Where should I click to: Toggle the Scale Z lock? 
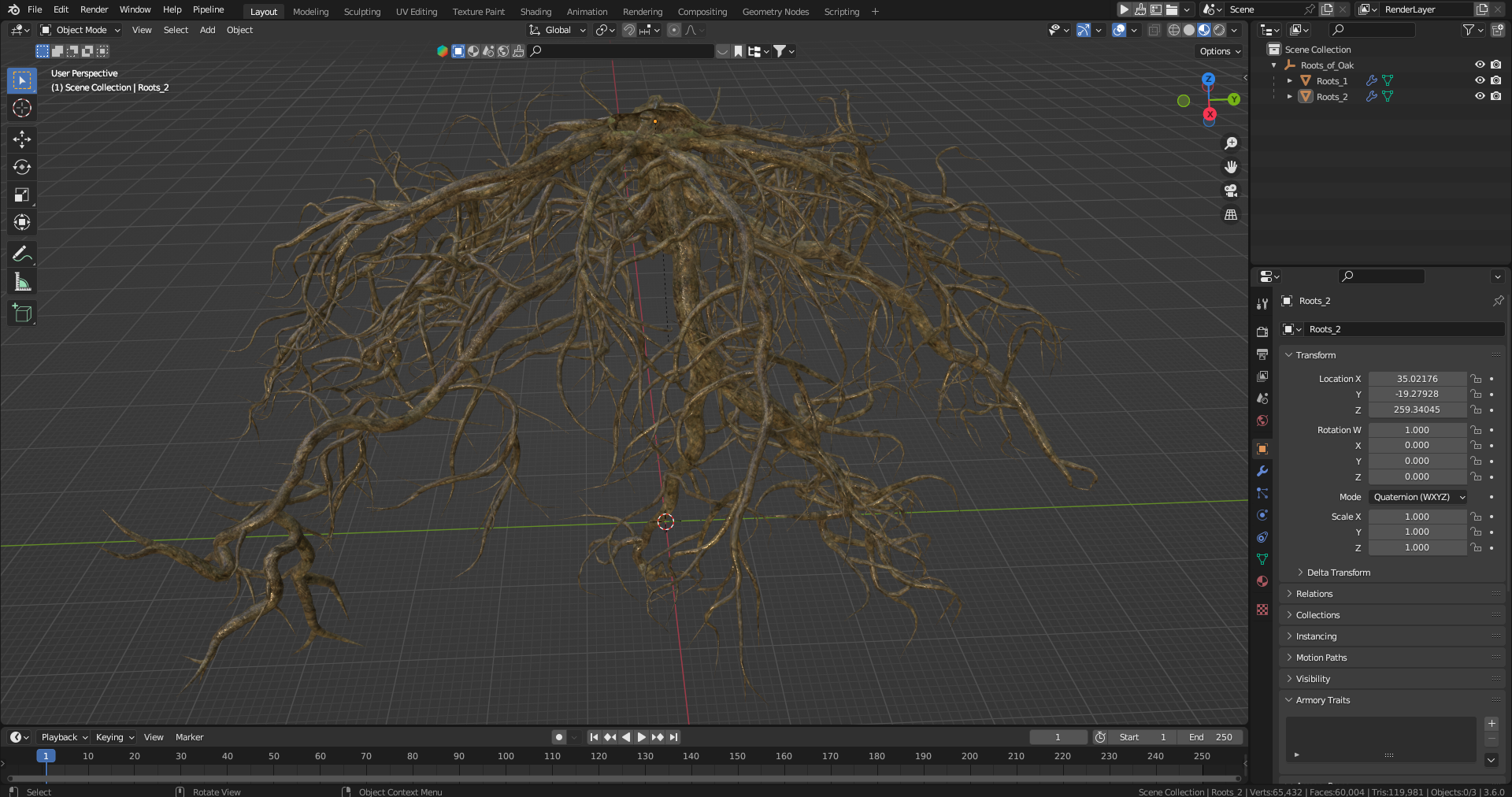(1477, 547)
